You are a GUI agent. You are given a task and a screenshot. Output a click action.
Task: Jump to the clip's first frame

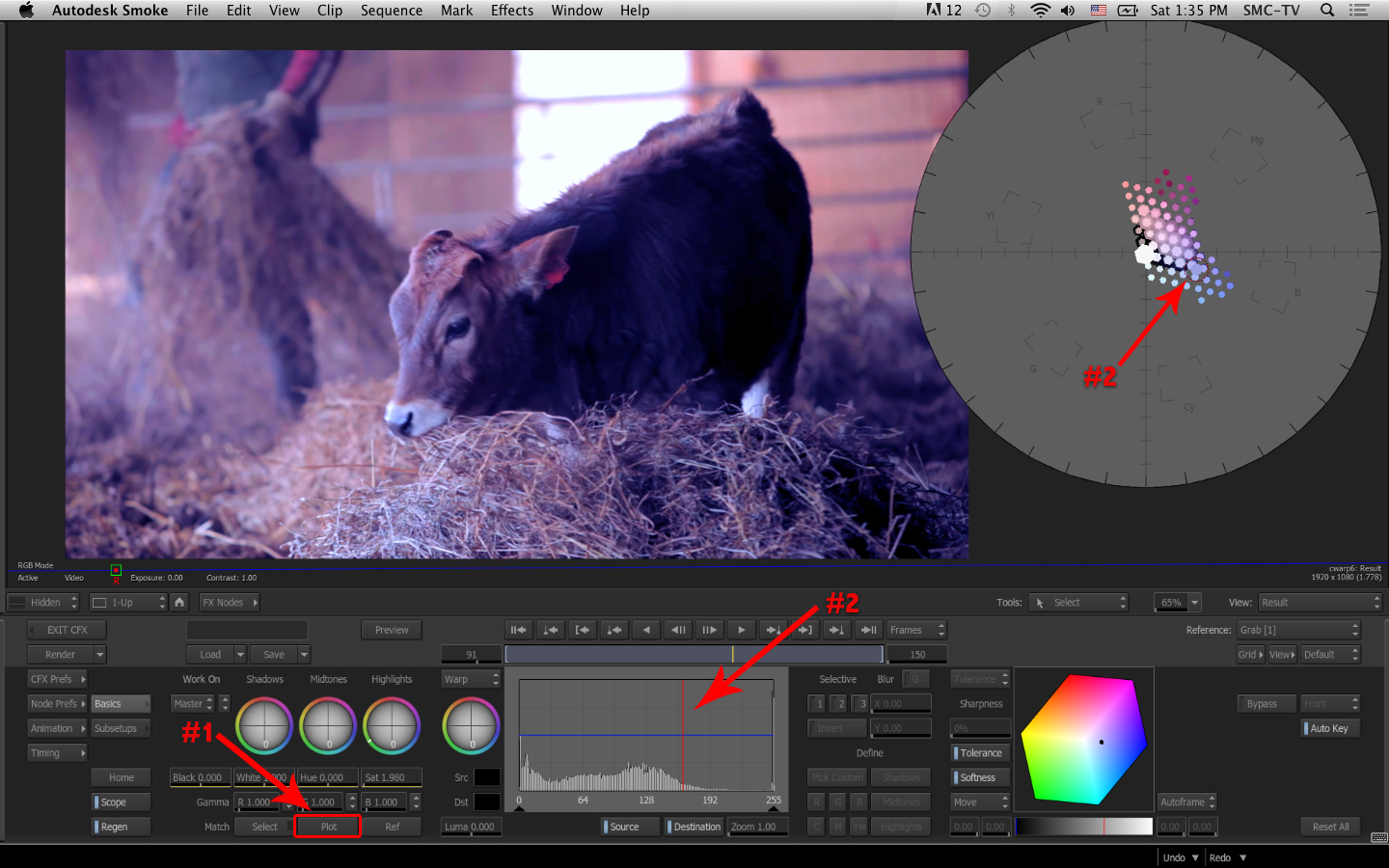tap(519, 630)
